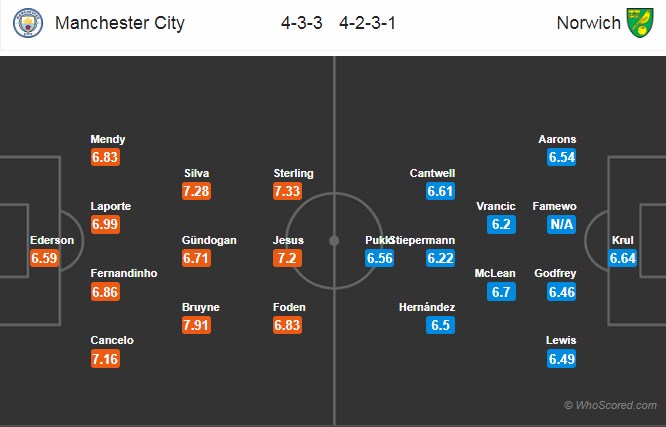This screenshot has height=427, width=666.
Task: Click the Gündogan player name
Action: coord(209,240)
